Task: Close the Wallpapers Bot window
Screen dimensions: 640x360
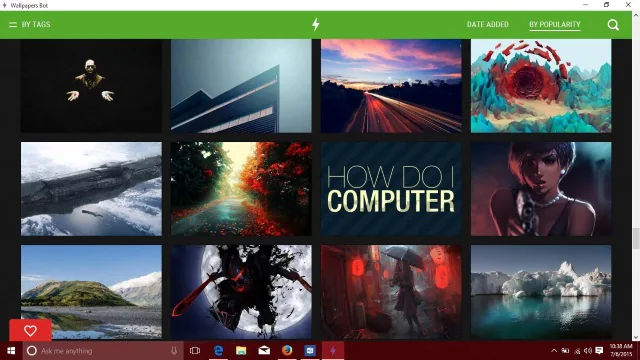Action: (628, 5)
